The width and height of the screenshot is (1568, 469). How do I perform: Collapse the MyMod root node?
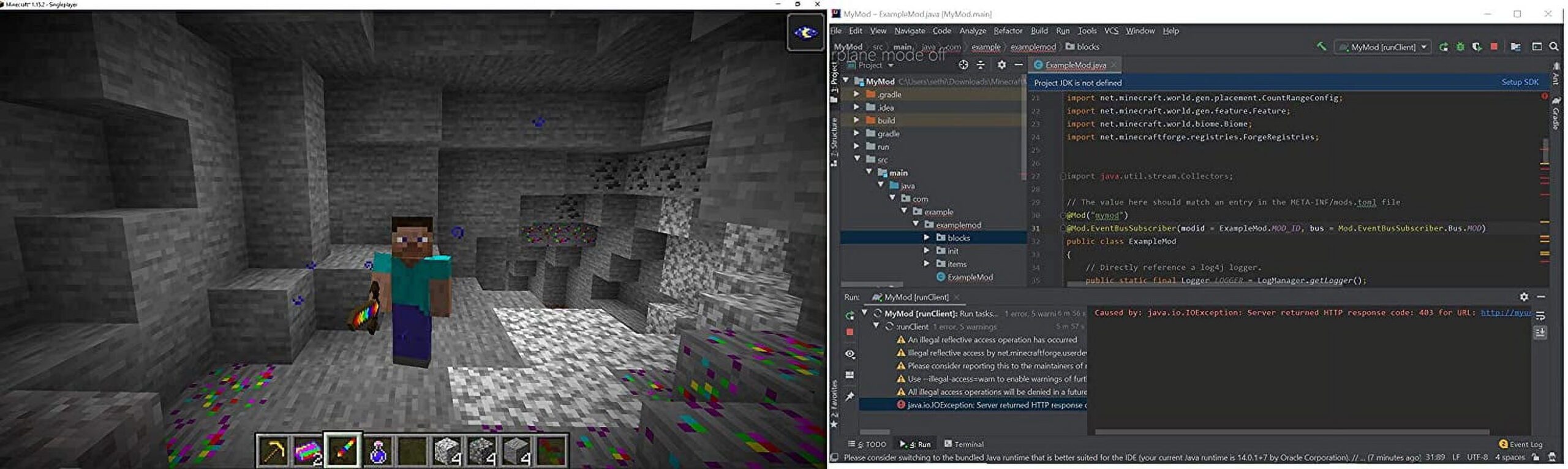846,80
